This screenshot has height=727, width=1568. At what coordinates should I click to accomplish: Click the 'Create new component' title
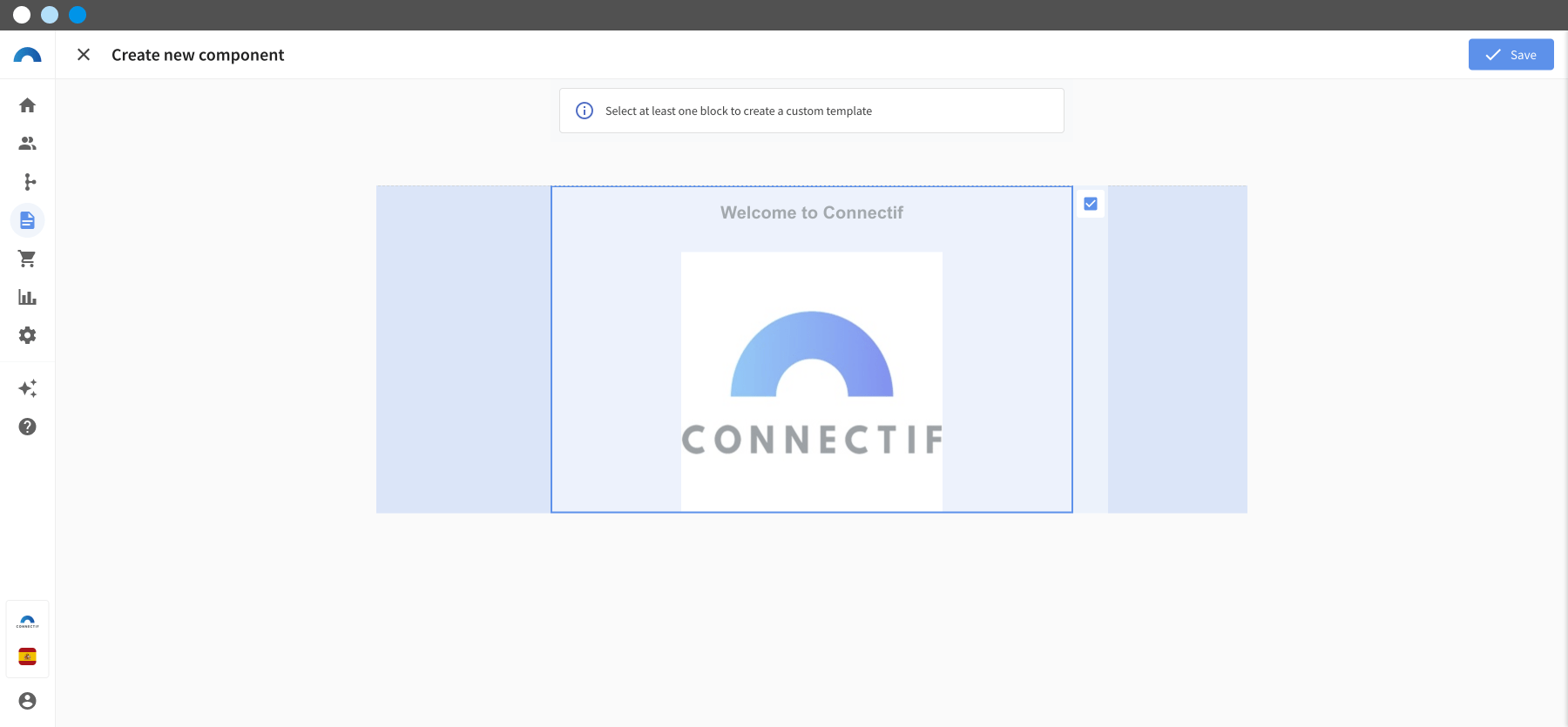click(198, 55)
